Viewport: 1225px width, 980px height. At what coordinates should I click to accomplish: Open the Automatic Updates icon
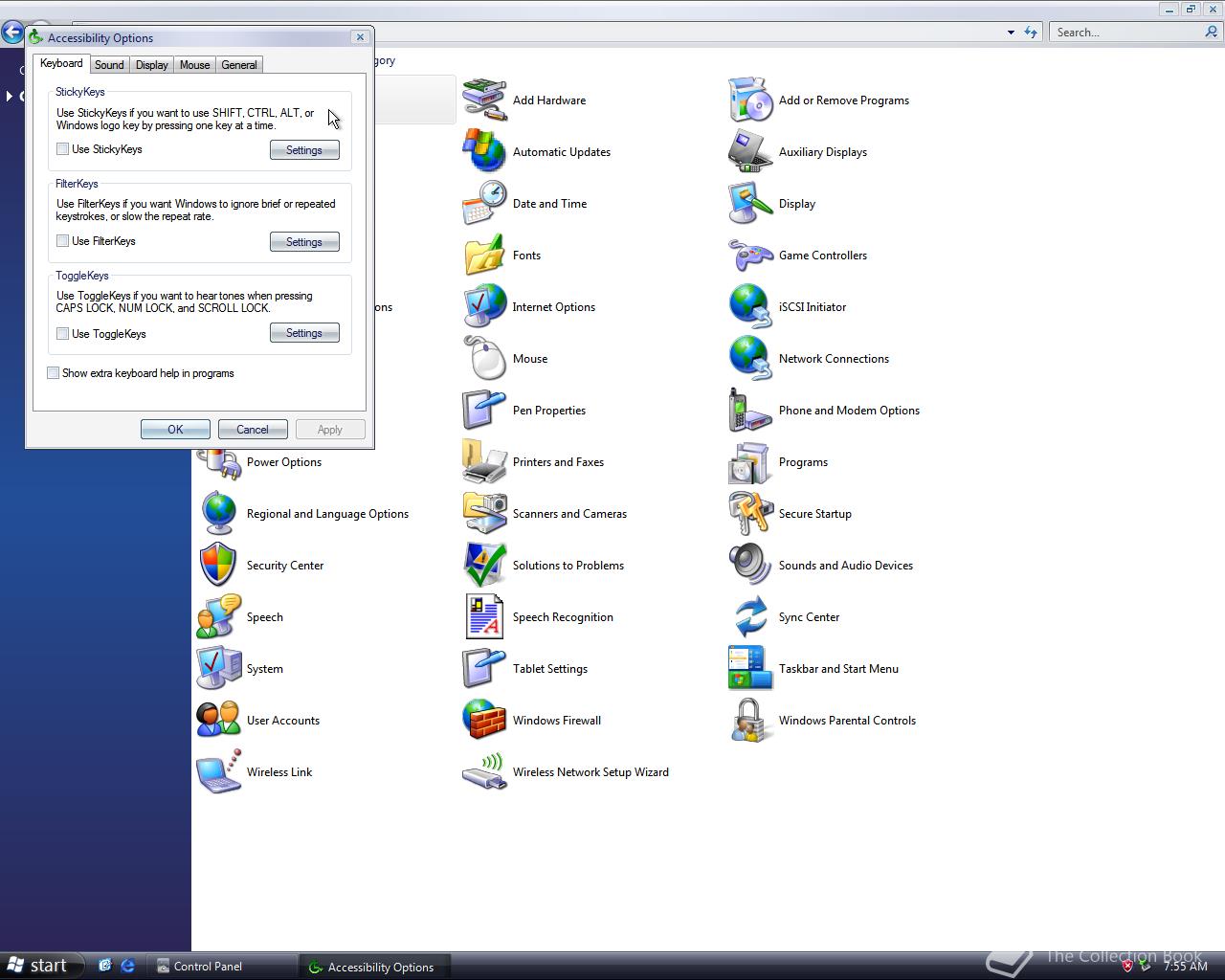pos(484,152)
